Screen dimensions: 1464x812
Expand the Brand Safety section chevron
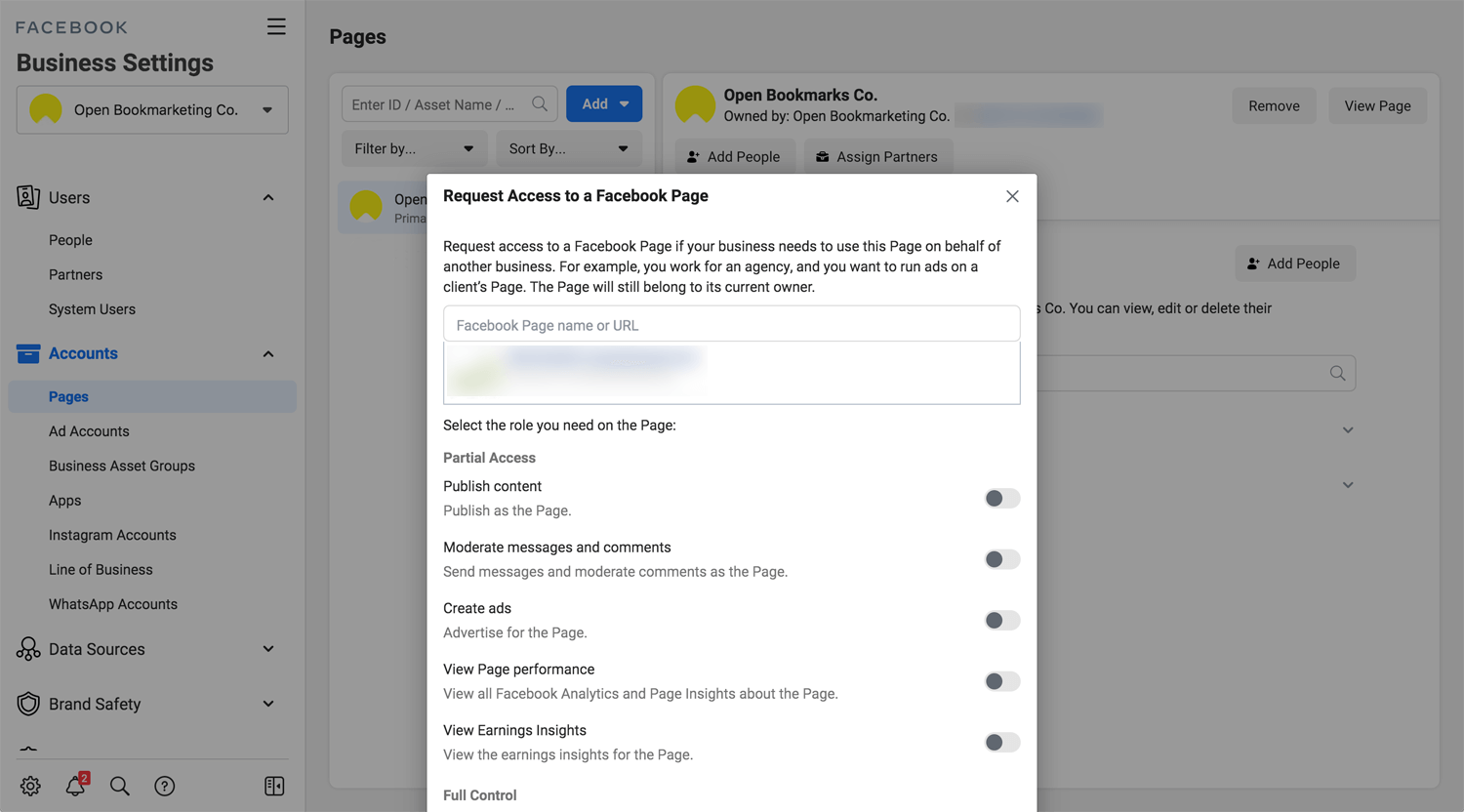[x=268, y=704]
